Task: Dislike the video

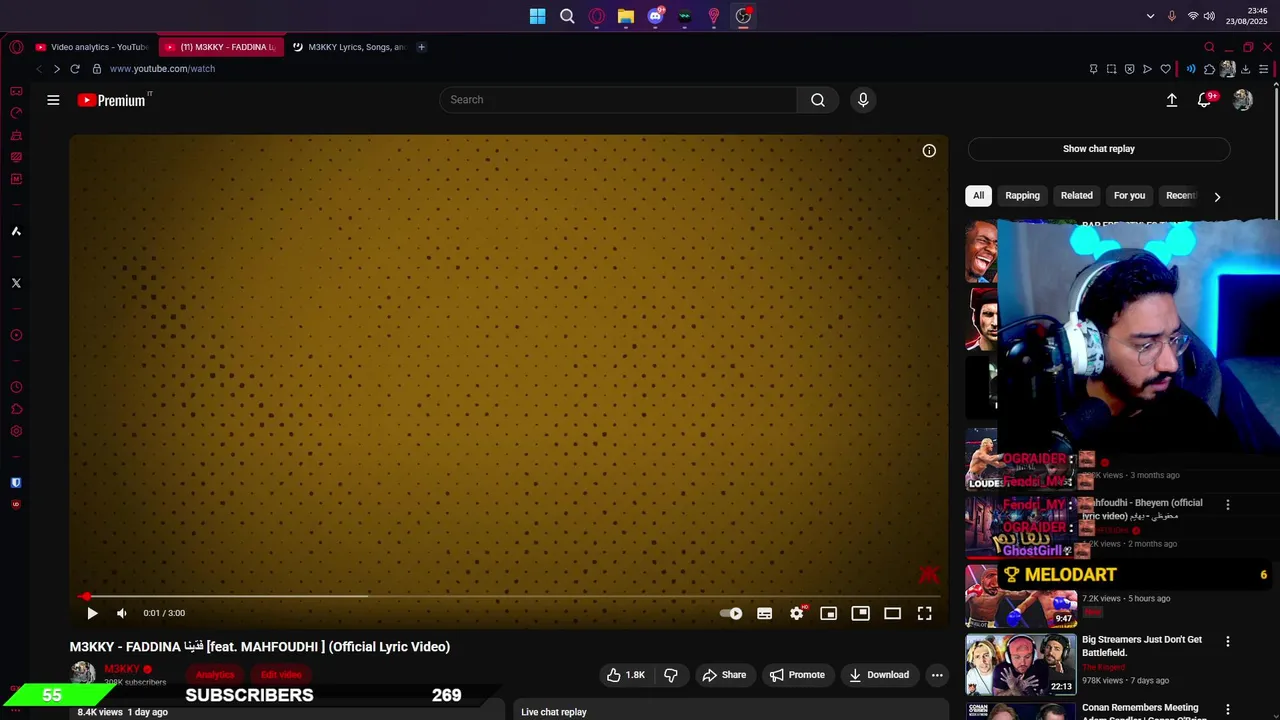Action: point(671,675)
